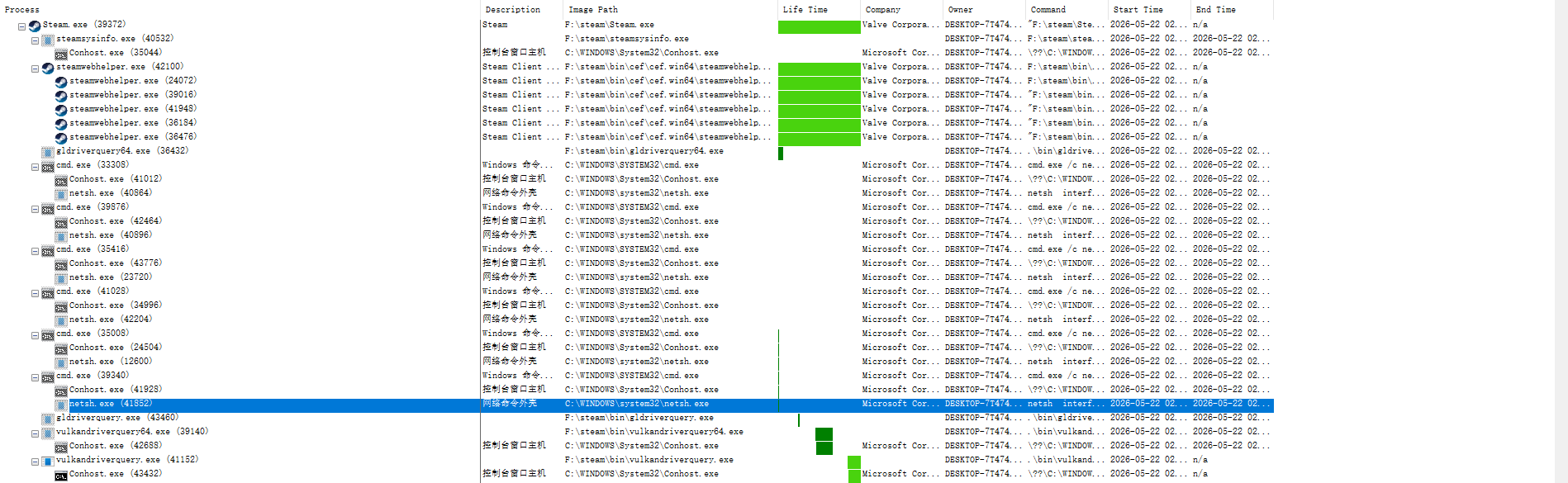The width and height of the screenshot is (1568, 483).
Task: Select the Conhost.exe (43776) row
Action: pos(636,264)
